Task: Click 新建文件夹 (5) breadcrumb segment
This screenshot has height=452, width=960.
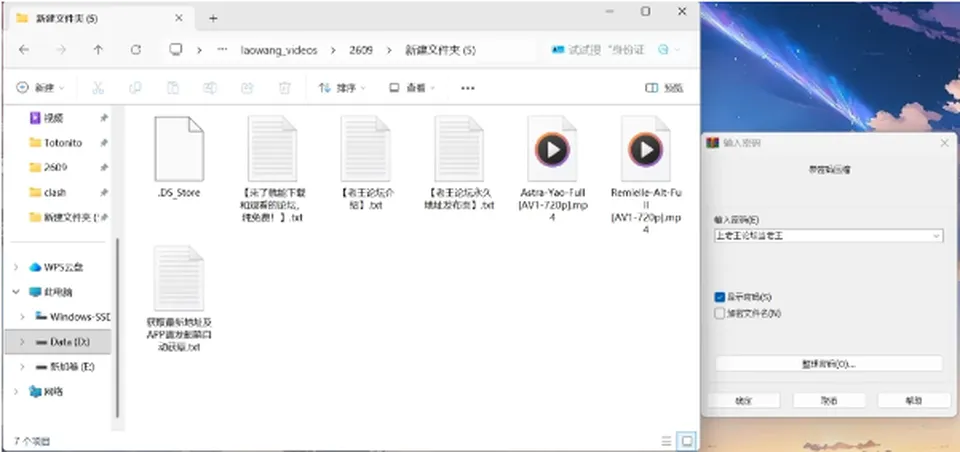Action: click(440, 50)
